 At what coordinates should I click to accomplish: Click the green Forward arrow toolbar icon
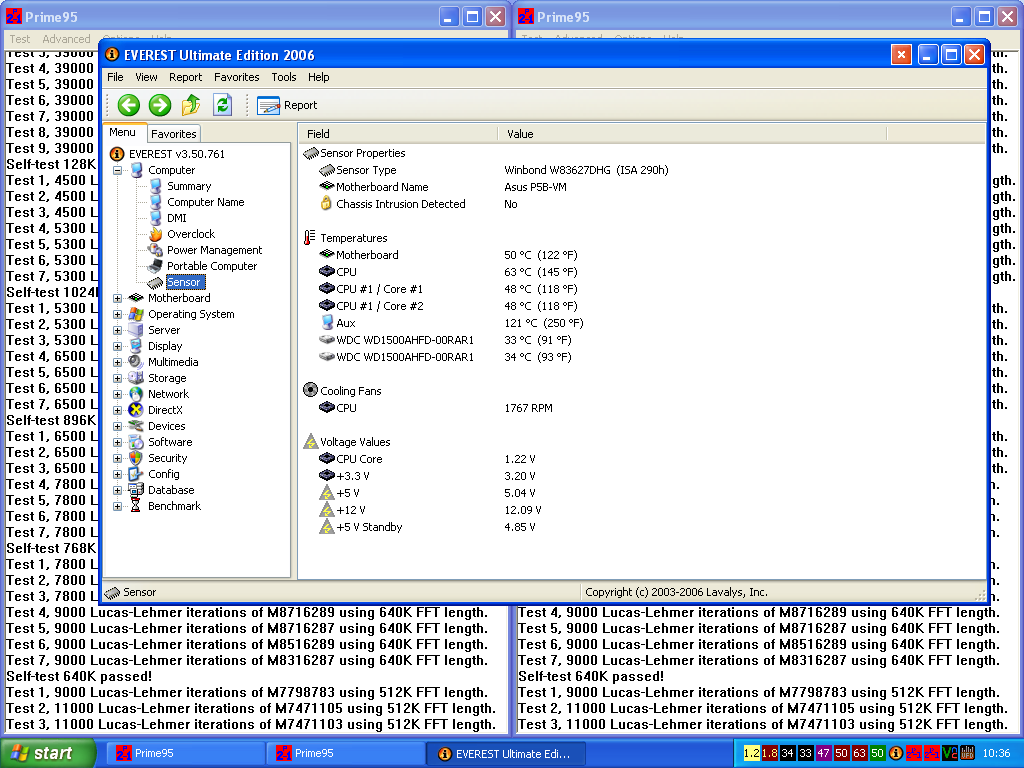[x=159, y=105]
